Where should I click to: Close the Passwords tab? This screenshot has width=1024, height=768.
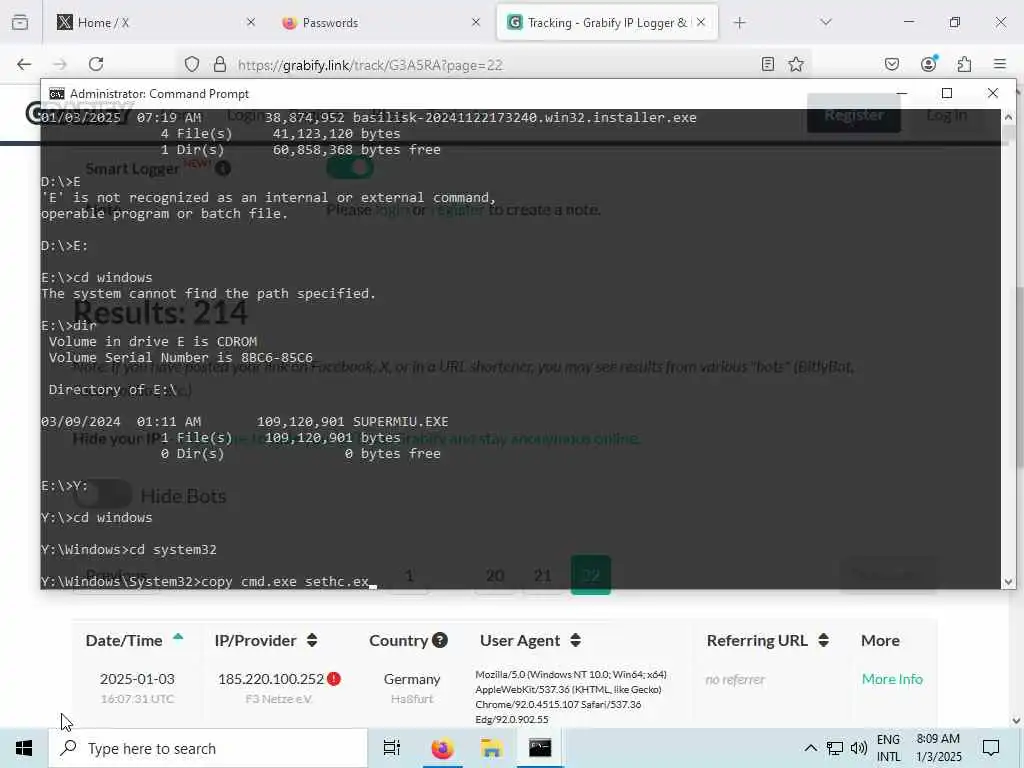point(476,23)
